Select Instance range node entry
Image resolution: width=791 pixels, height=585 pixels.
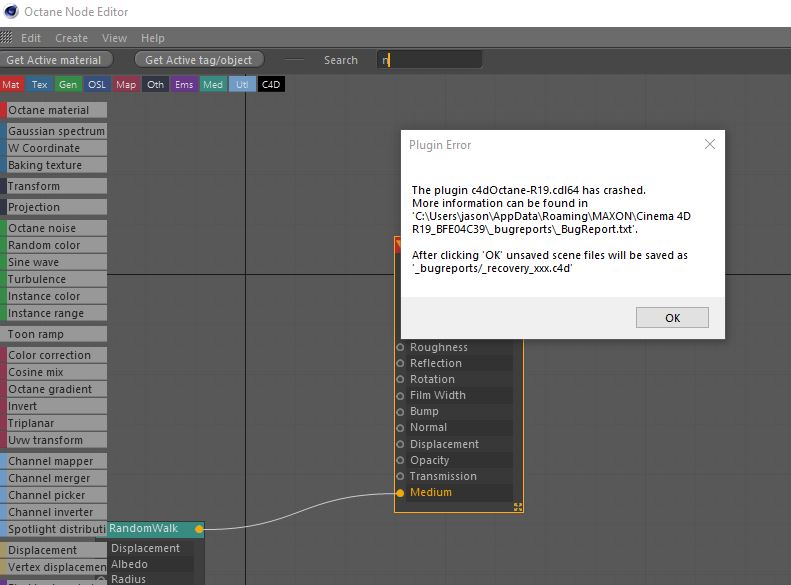click(x=53, y=313)
